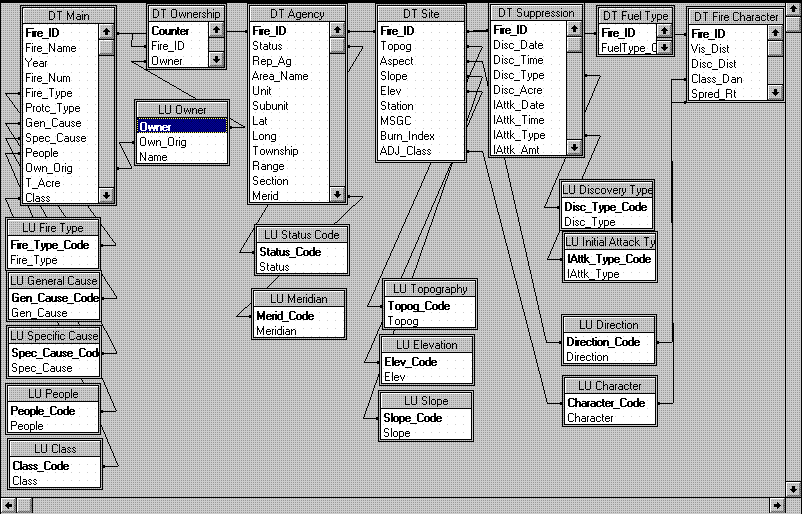802x514 pixels.
Task: Select Fire_Name field in DT Main
Action: 51,48
